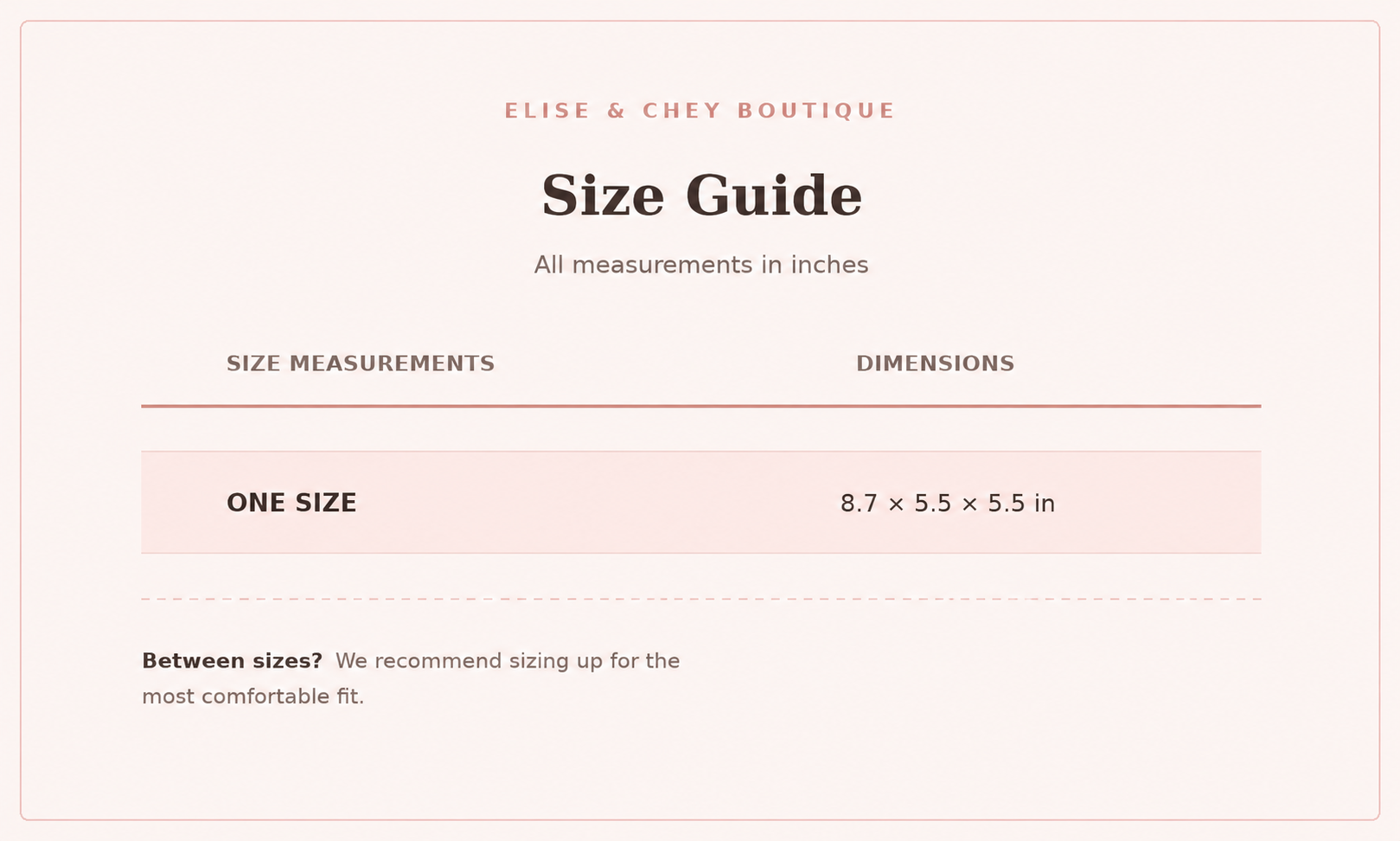Click the word Size in the main title

click(x=603, y=195)
